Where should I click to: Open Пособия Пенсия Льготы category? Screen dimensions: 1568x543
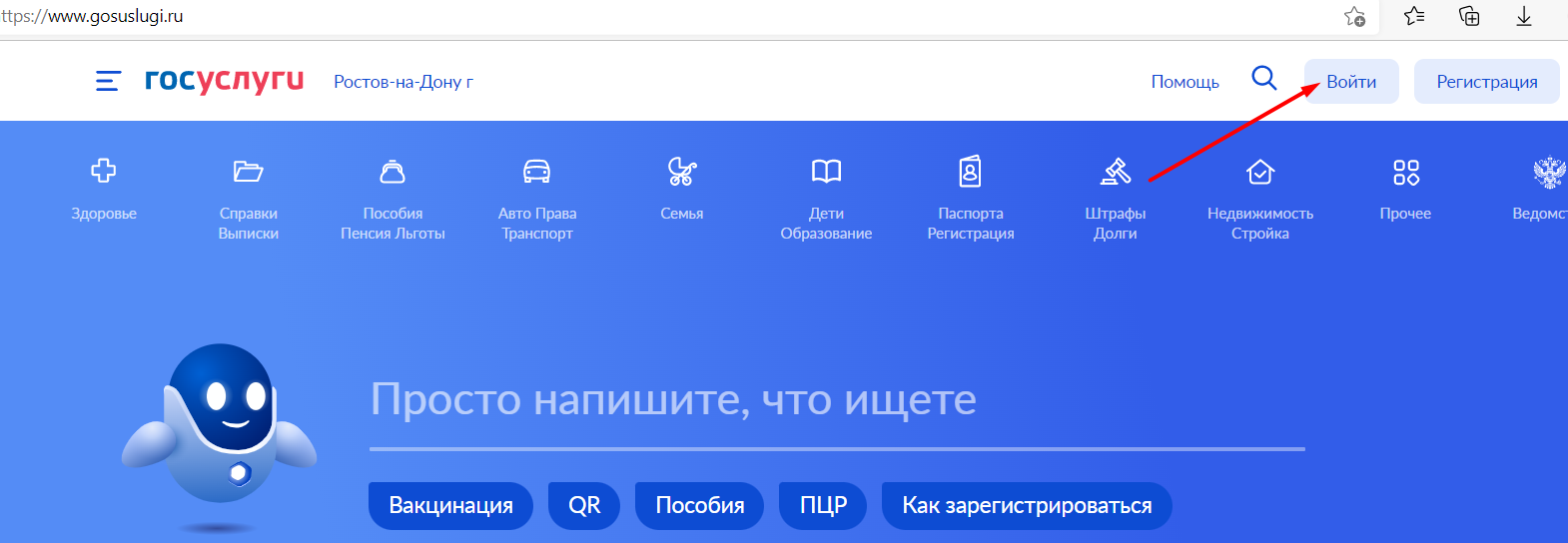coord(392,172)
